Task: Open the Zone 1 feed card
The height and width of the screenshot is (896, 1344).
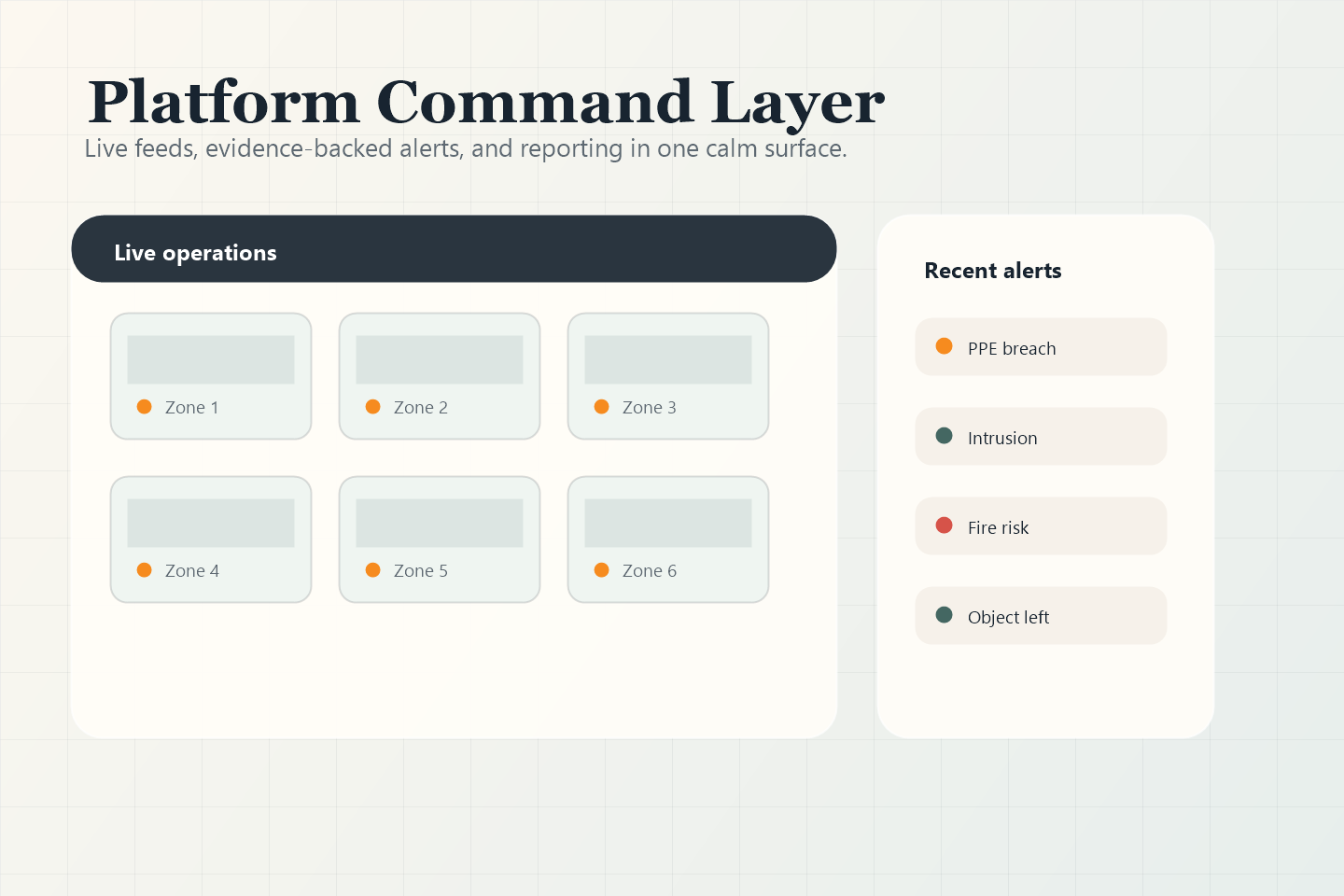Action: (x=211, y=376)
